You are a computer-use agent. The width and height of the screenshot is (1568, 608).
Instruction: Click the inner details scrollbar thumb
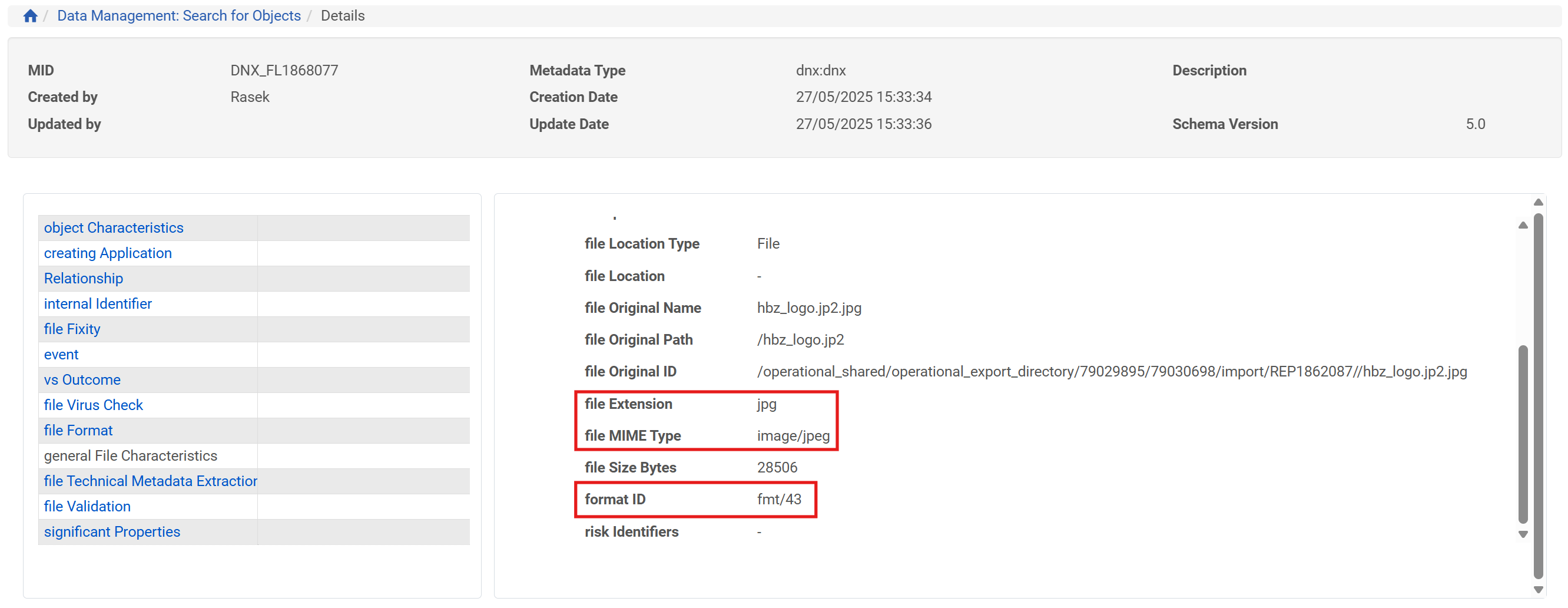1522,434
